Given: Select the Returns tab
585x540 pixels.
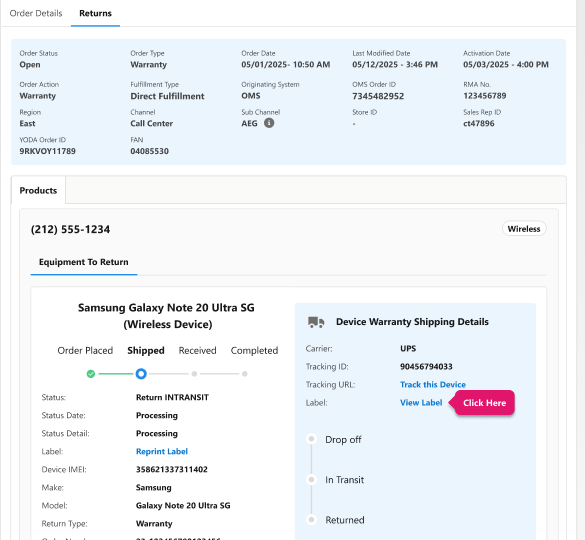Looking at the screenshot, I should click(96, 13).
